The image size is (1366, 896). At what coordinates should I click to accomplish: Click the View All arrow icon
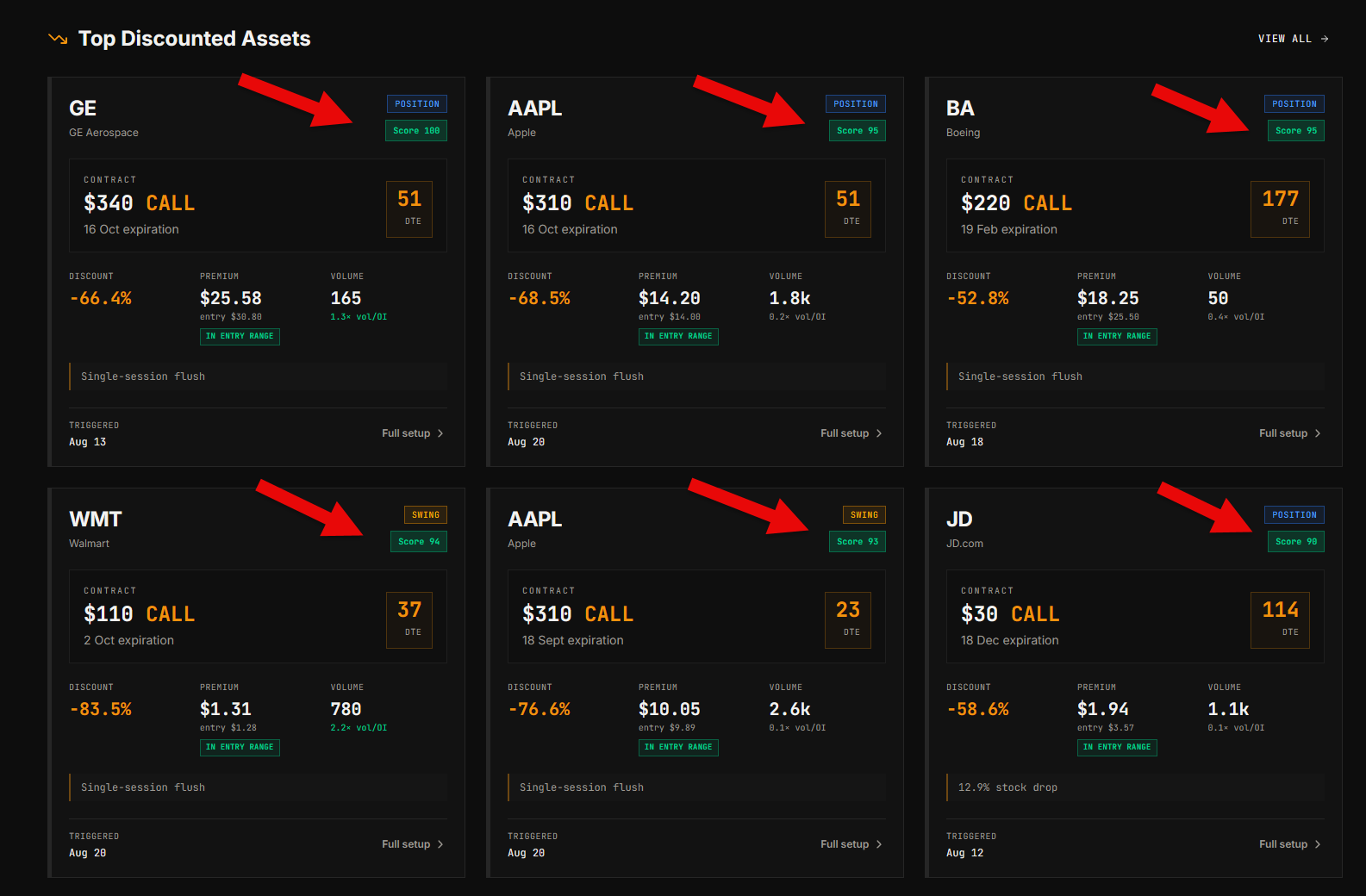(1325, 39)
